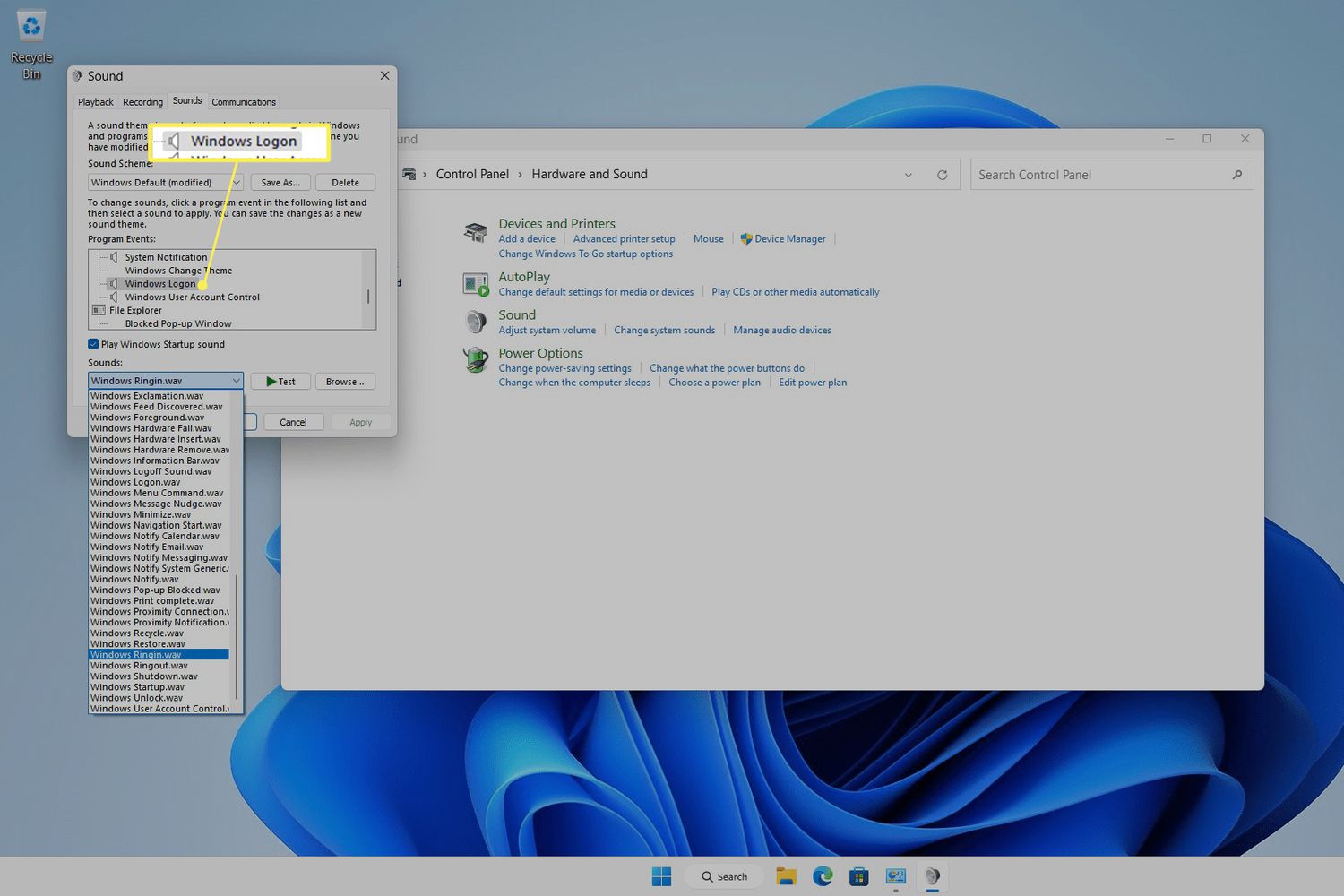Test the selected sound
Screen dimensions: 1344x896
pos(280,382)
